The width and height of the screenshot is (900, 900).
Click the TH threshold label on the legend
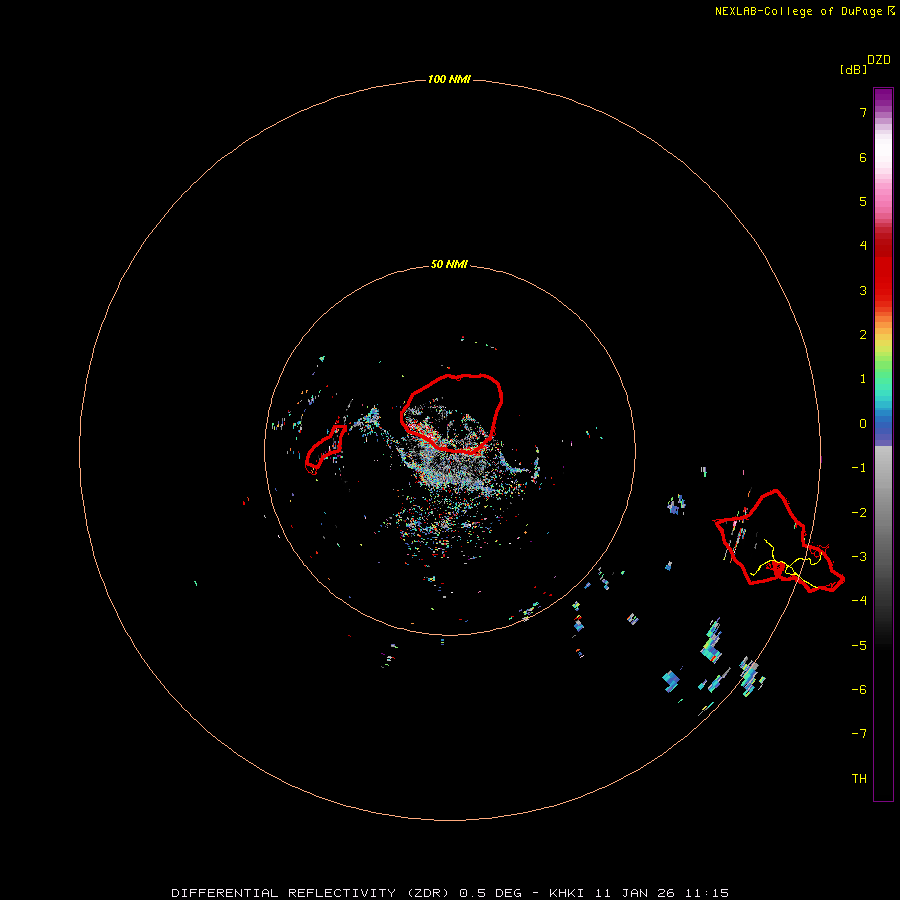click(859, 779)
